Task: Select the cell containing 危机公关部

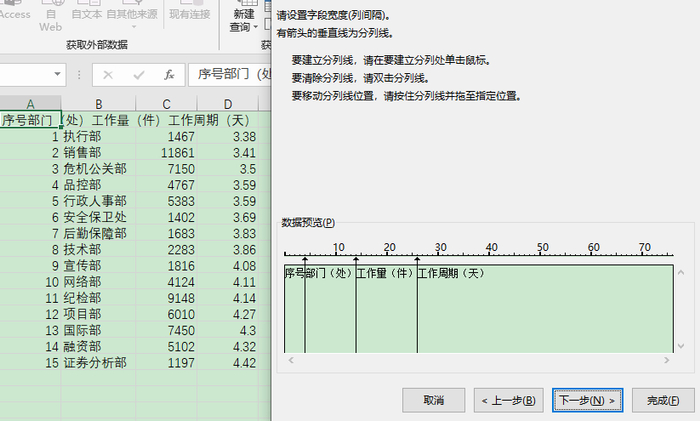Action: 98,169
